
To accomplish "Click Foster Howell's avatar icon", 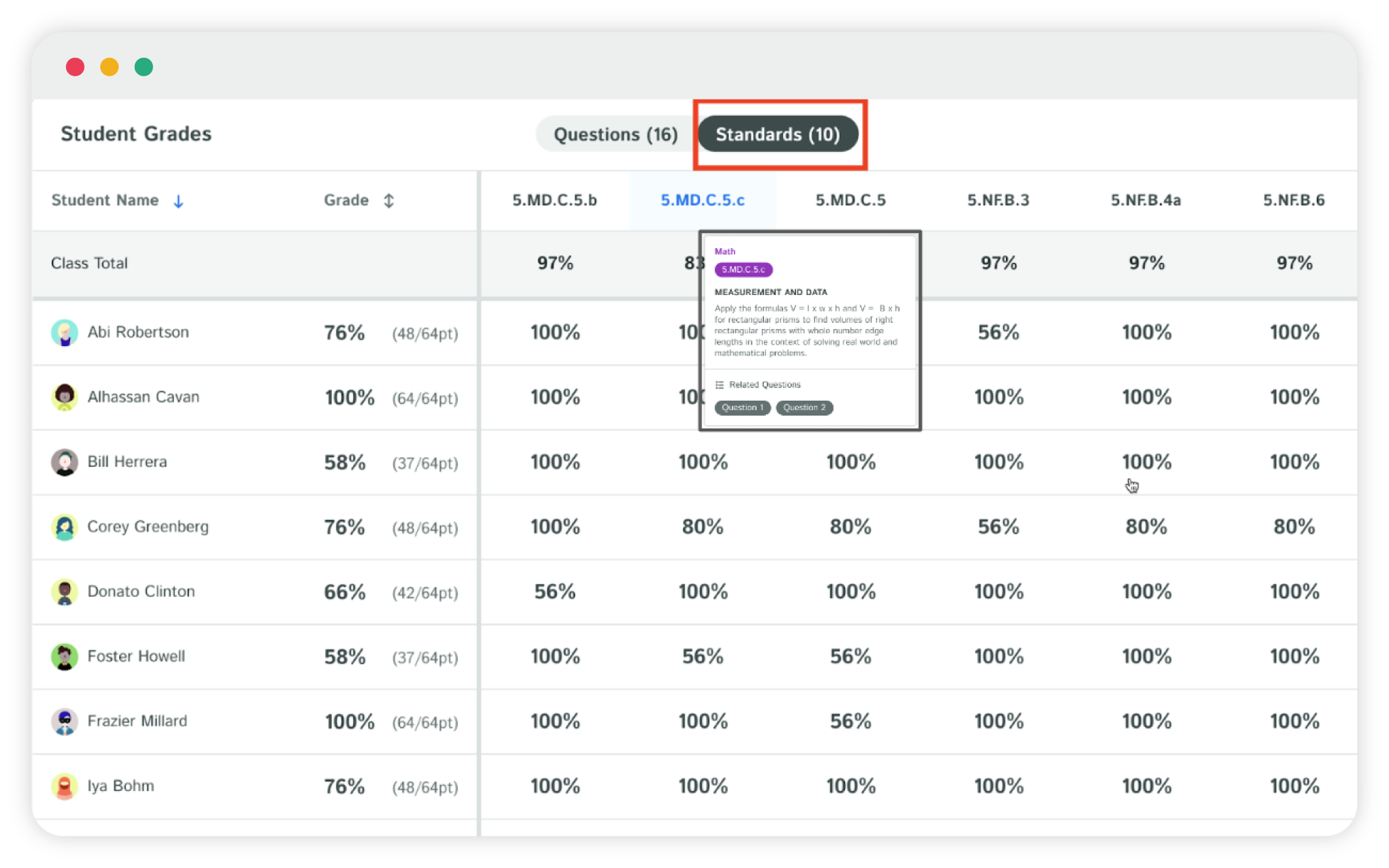I will click(x=65, y=657).
